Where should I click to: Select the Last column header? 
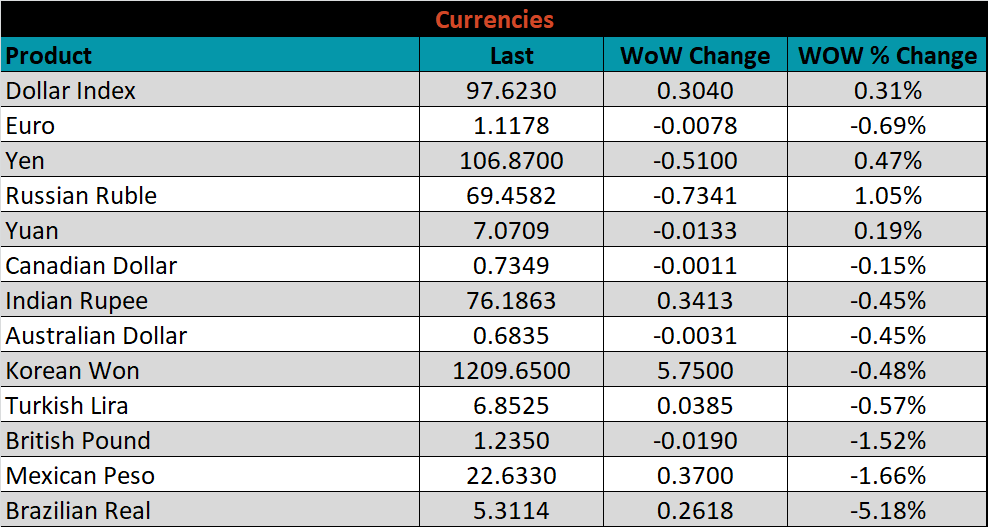coord(511,56)
